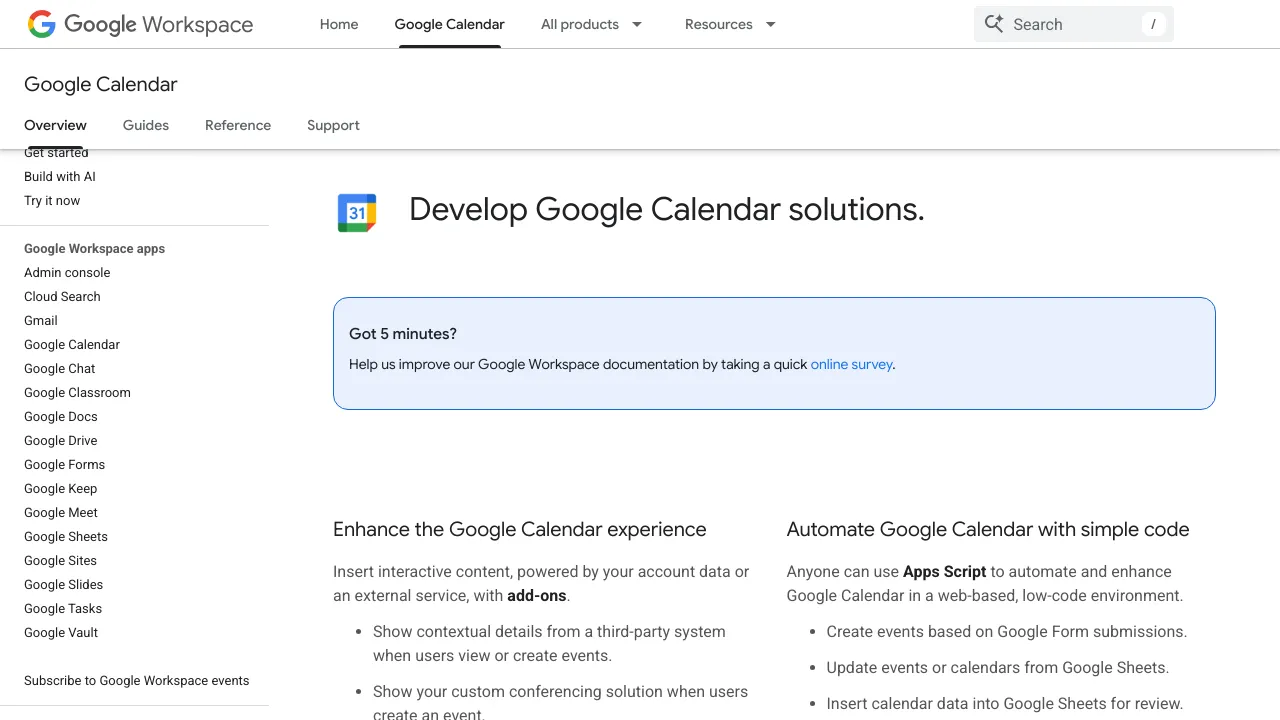Click the Automate Google Calendar with simple code heading
The width and height of the screenshot is (1280, 720).
pos(988,529)
